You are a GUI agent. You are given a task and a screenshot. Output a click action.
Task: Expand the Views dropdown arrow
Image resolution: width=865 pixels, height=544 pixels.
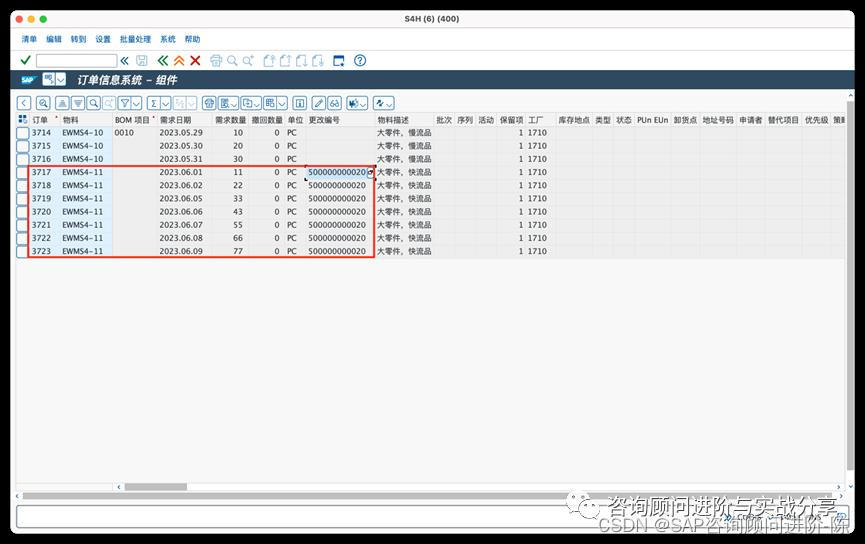(234, 103)
